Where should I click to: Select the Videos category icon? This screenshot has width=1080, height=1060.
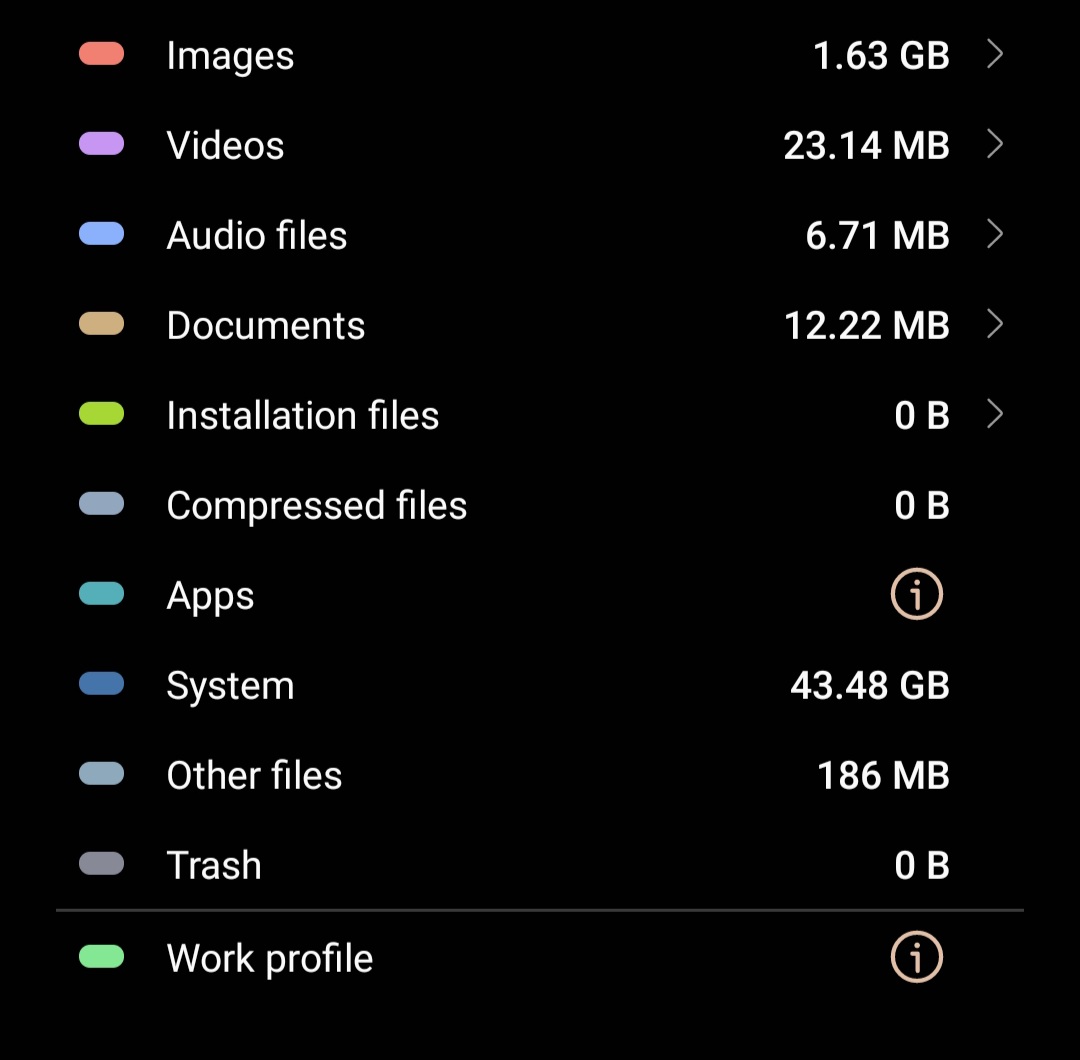[101, 144]
